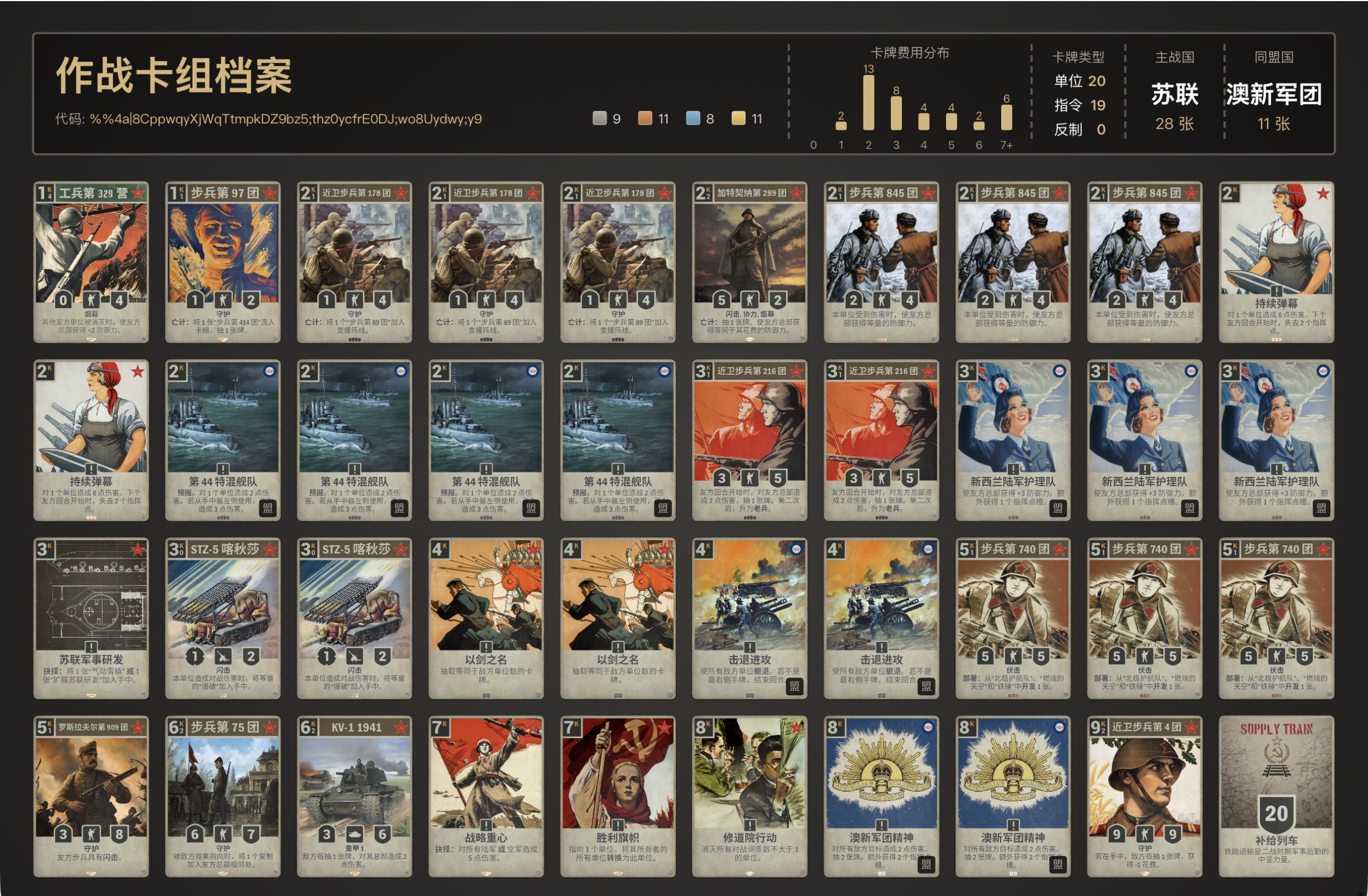
Task: Click red star emblem on 苏联军事研发 card
Action: tap(138, 549)
